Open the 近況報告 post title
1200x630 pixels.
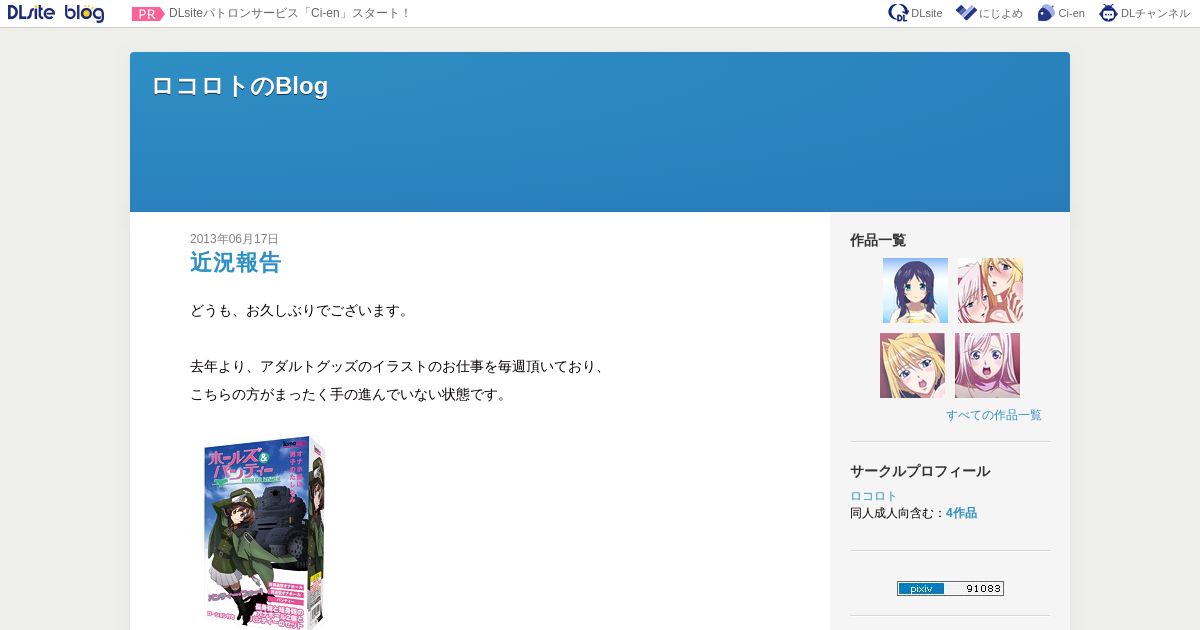click(236, 263)
